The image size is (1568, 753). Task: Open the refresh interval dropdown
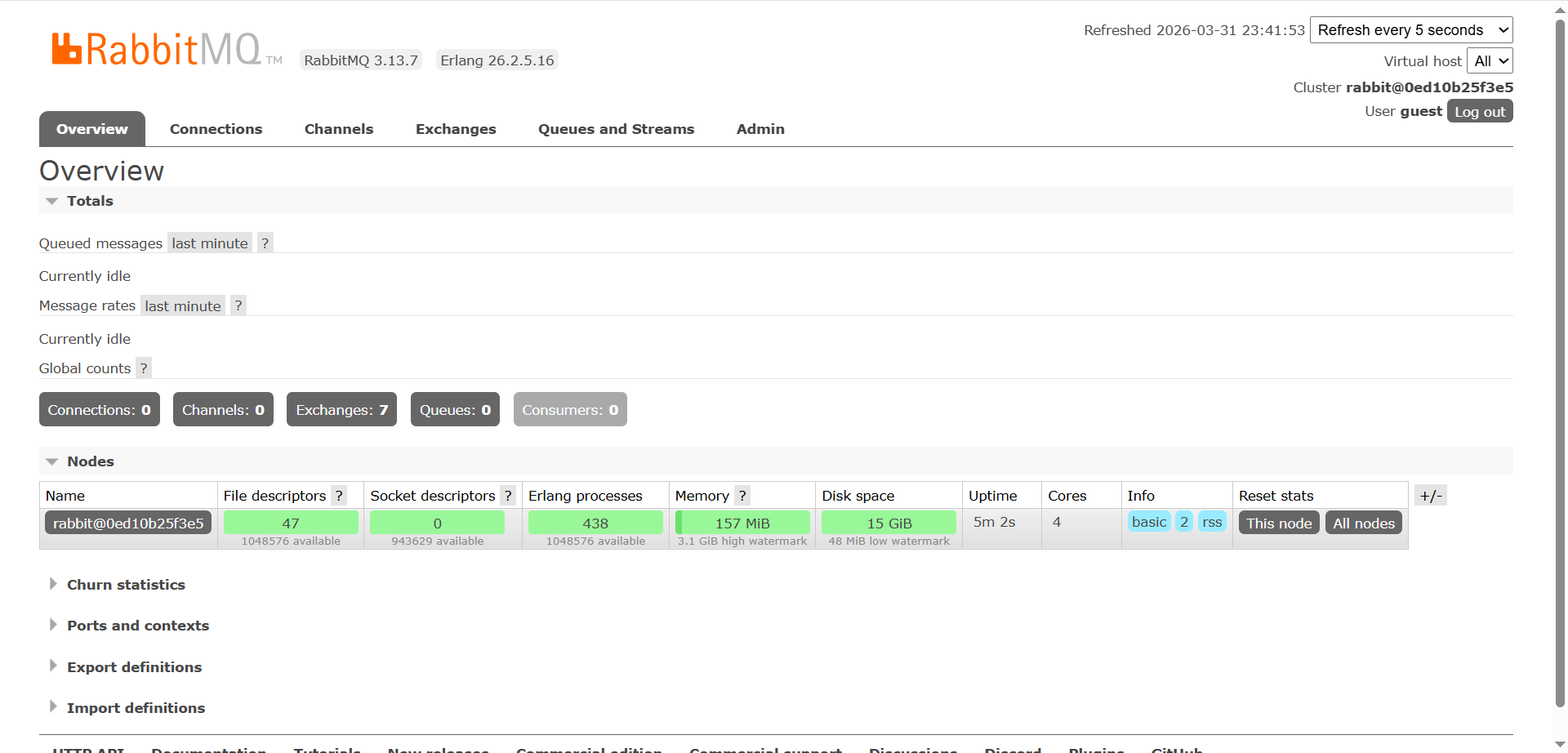tap(1410, 30)
